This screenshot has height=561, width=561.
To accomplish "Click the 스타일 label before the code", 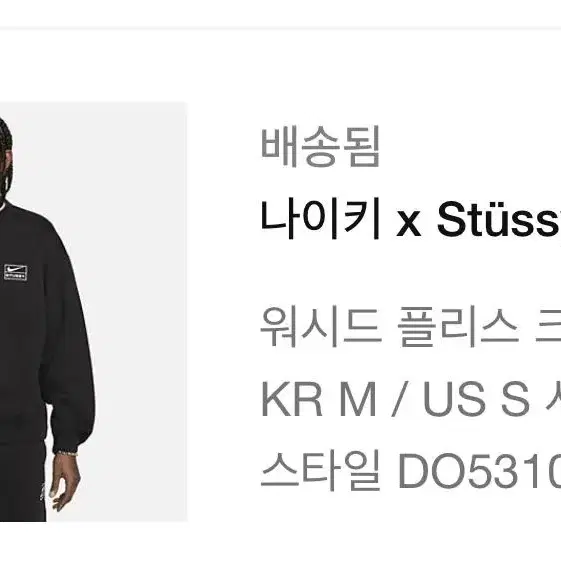I will [x=320, y=470].
